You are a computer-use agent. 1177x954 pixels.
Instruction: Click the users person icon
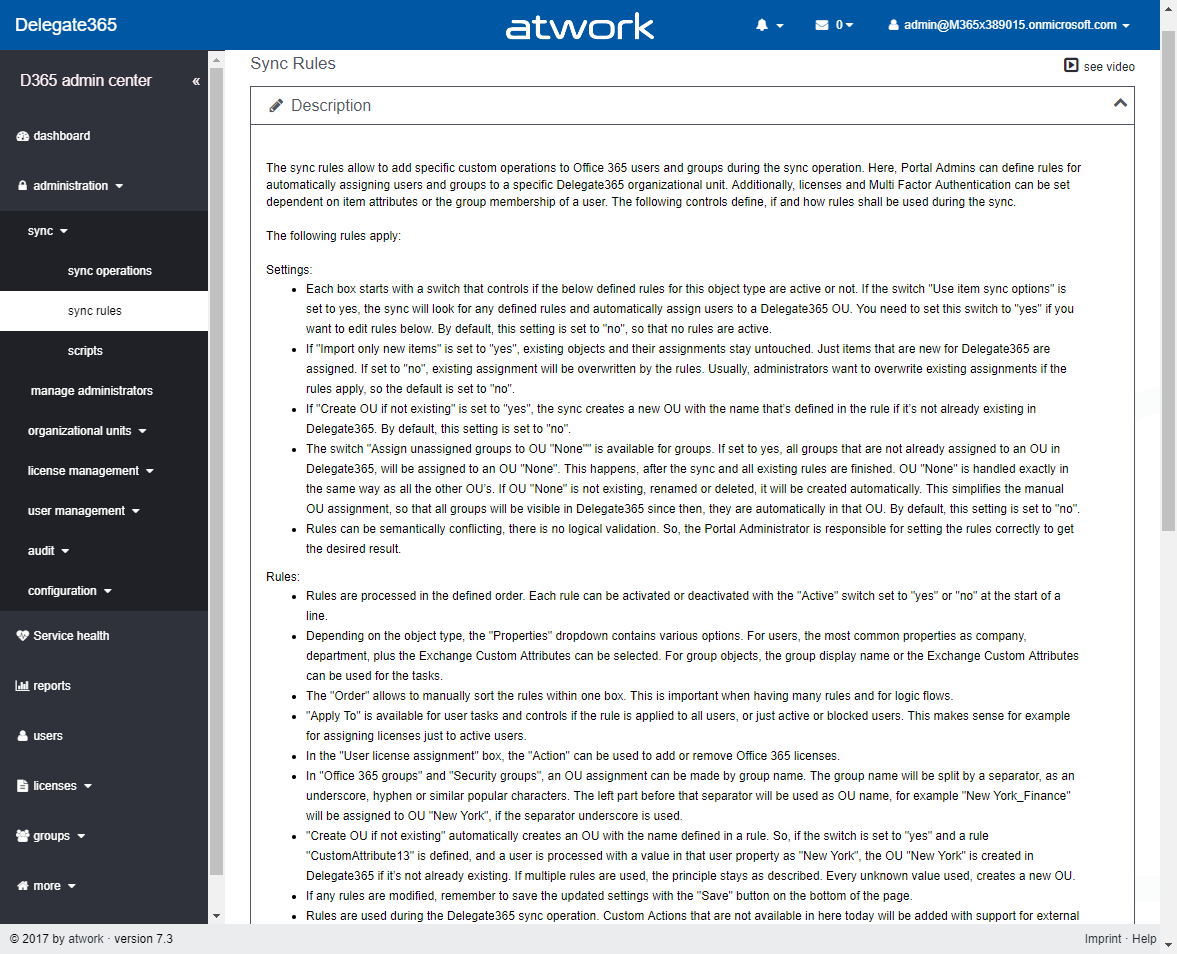(x=23, y=736)
